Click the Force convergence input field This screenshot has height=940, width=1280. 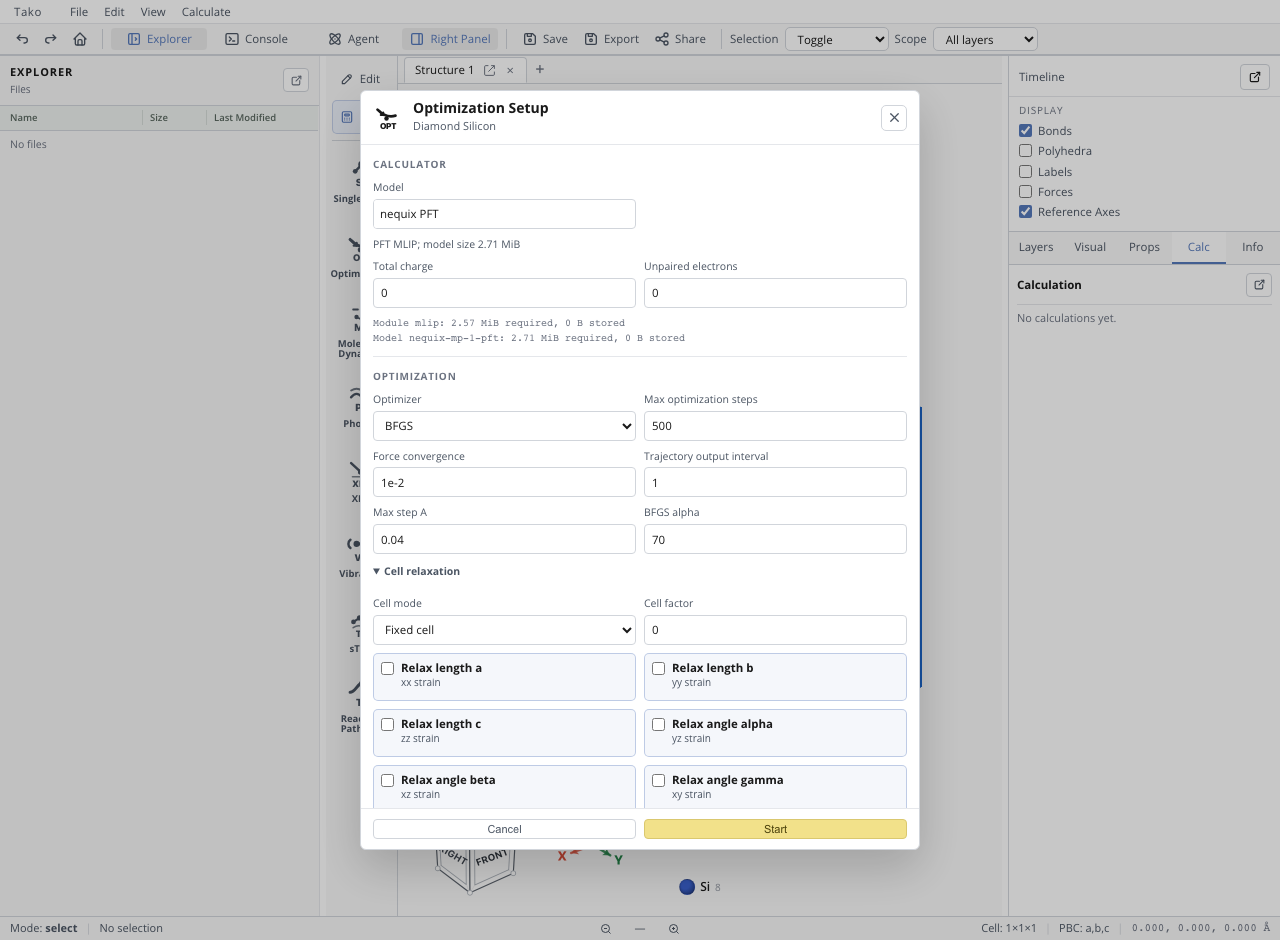[x=504, y=482]
